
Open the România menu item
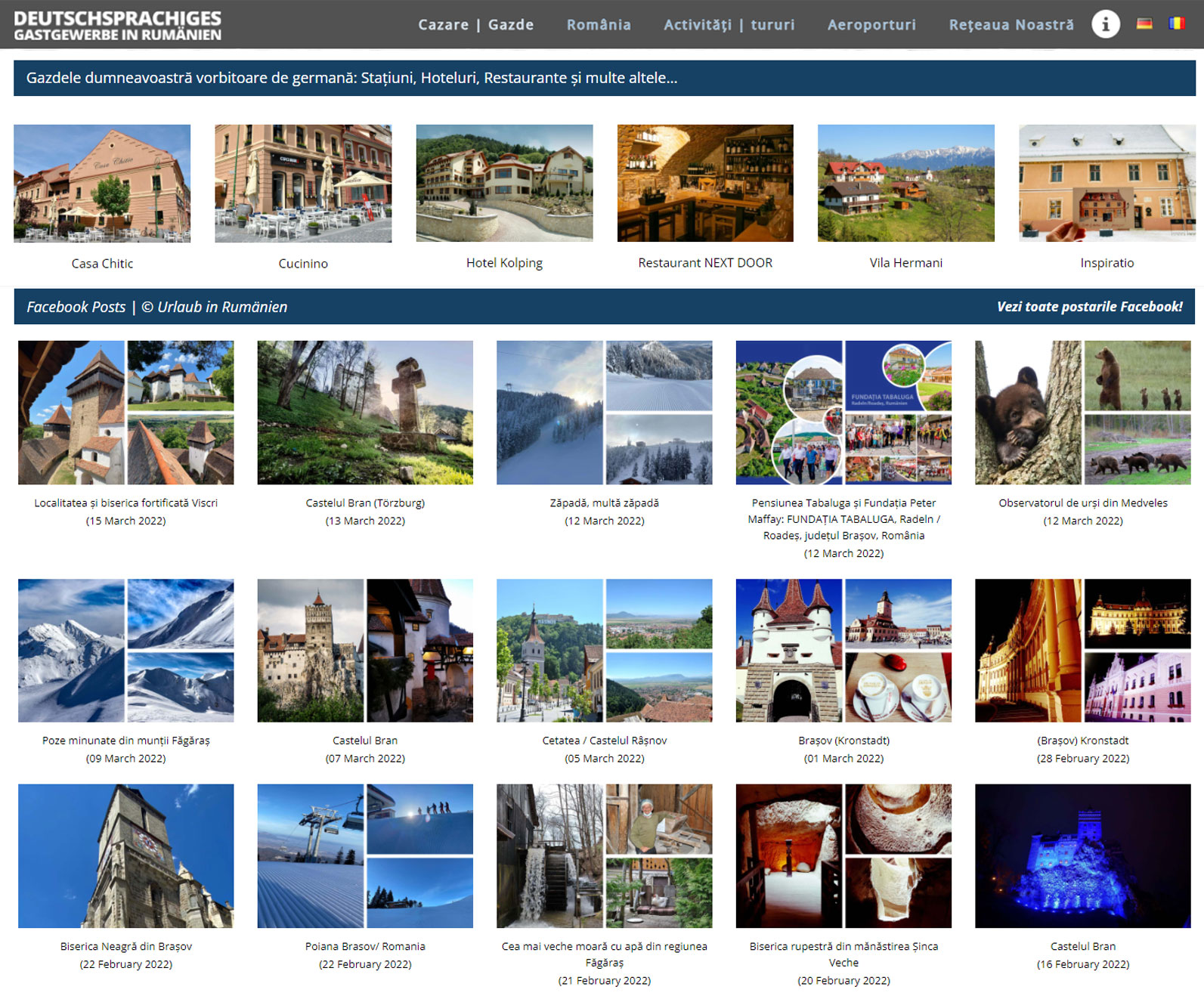click(x=599, y=25)
